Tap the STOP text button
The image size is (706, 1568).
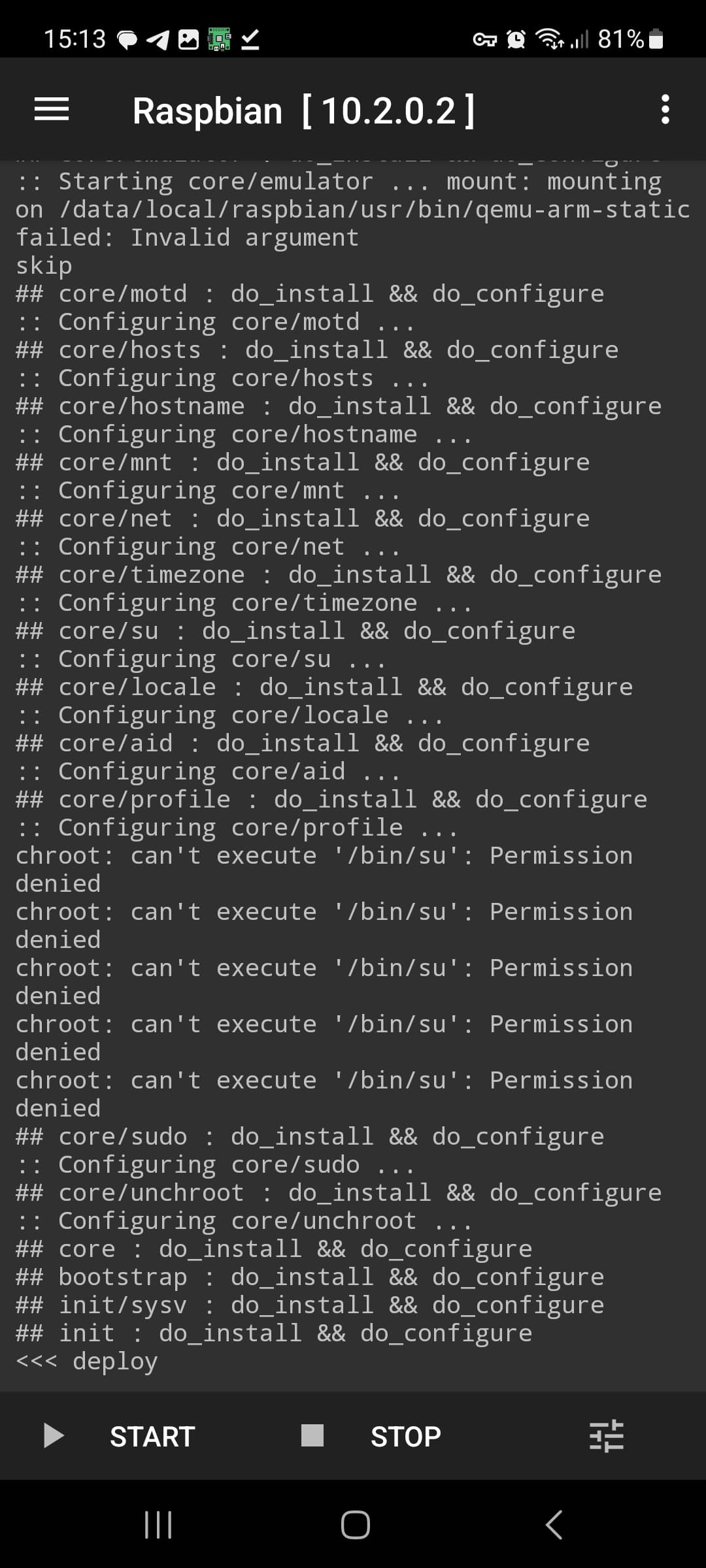click(405, 1437)
